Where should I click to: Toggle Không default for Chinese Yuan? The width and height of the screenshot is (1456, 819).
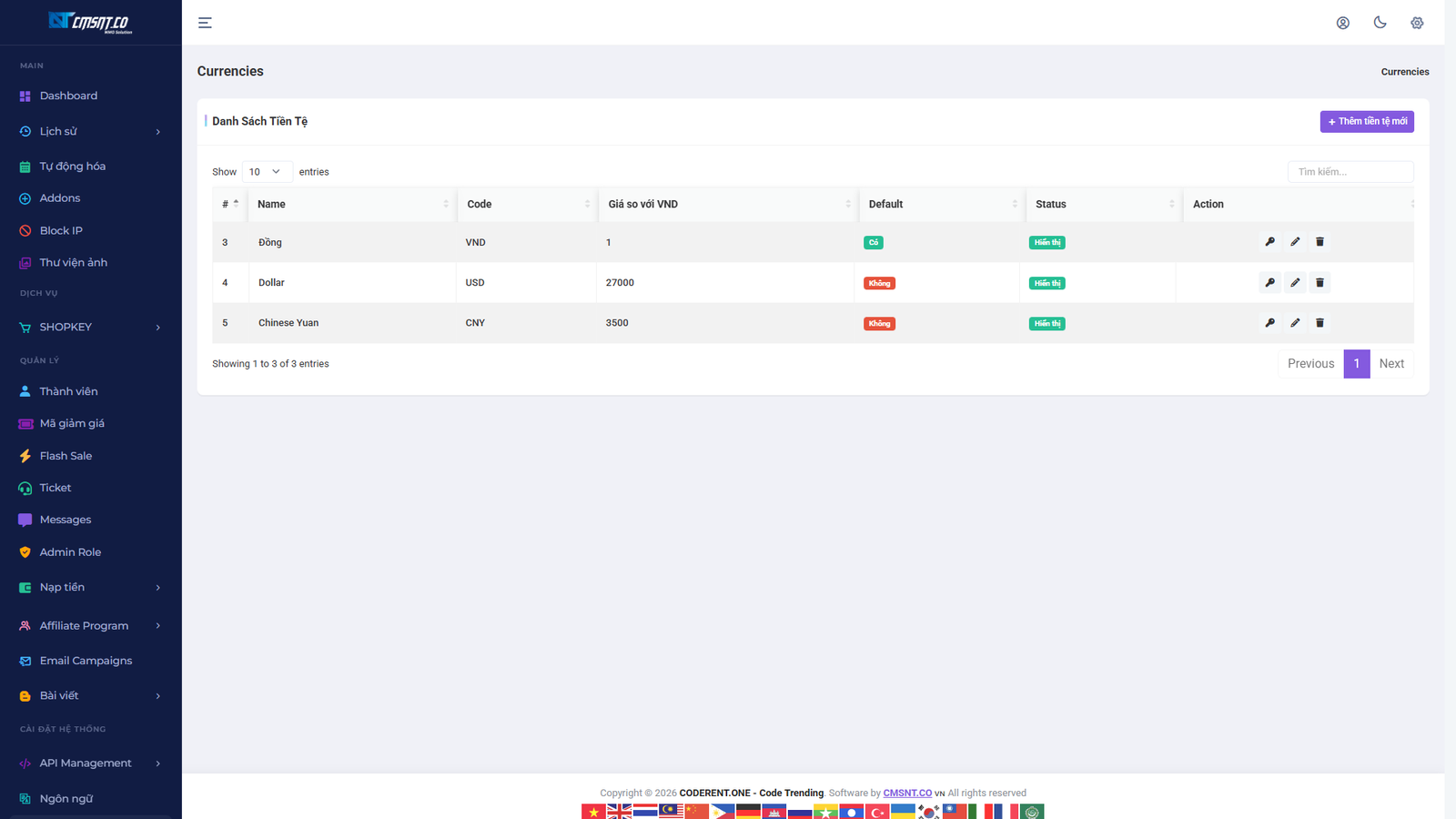pos(878,322)
